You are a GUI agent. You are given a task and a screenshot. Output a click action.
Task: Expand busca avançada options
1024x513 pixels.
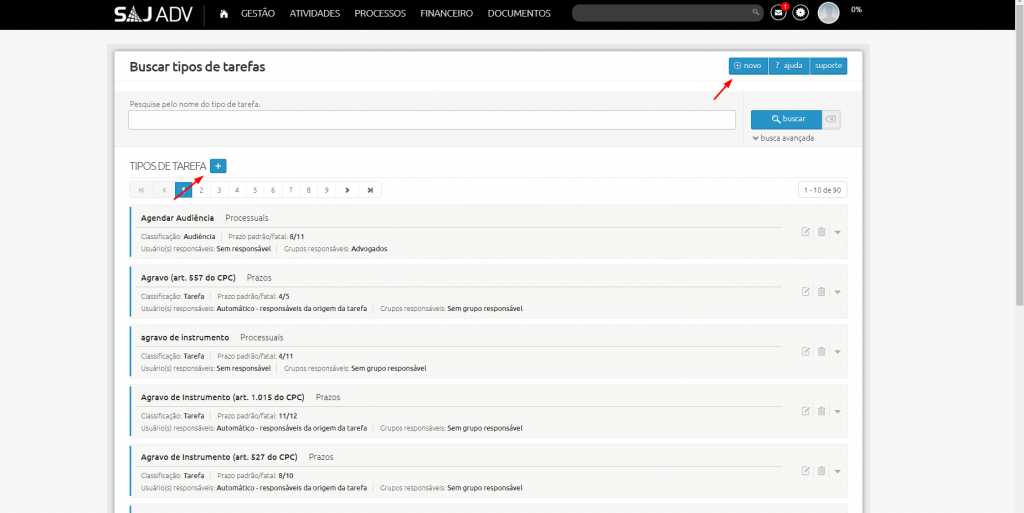(x=783, y=138)
